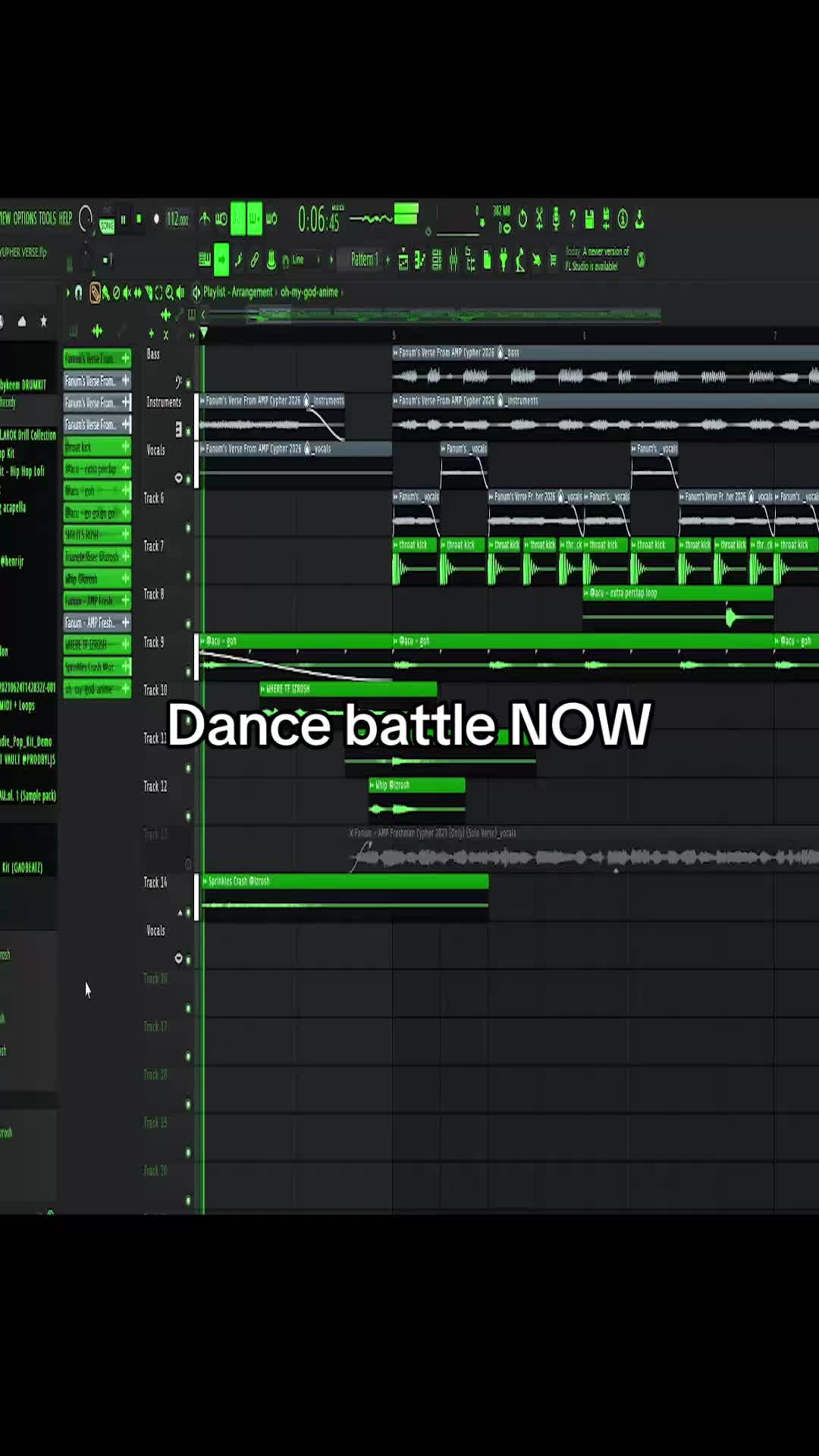The image size is (819, 1456).
Task: Select the orange-highlighted Draw pencil tool
Action: tap(95, 292)
